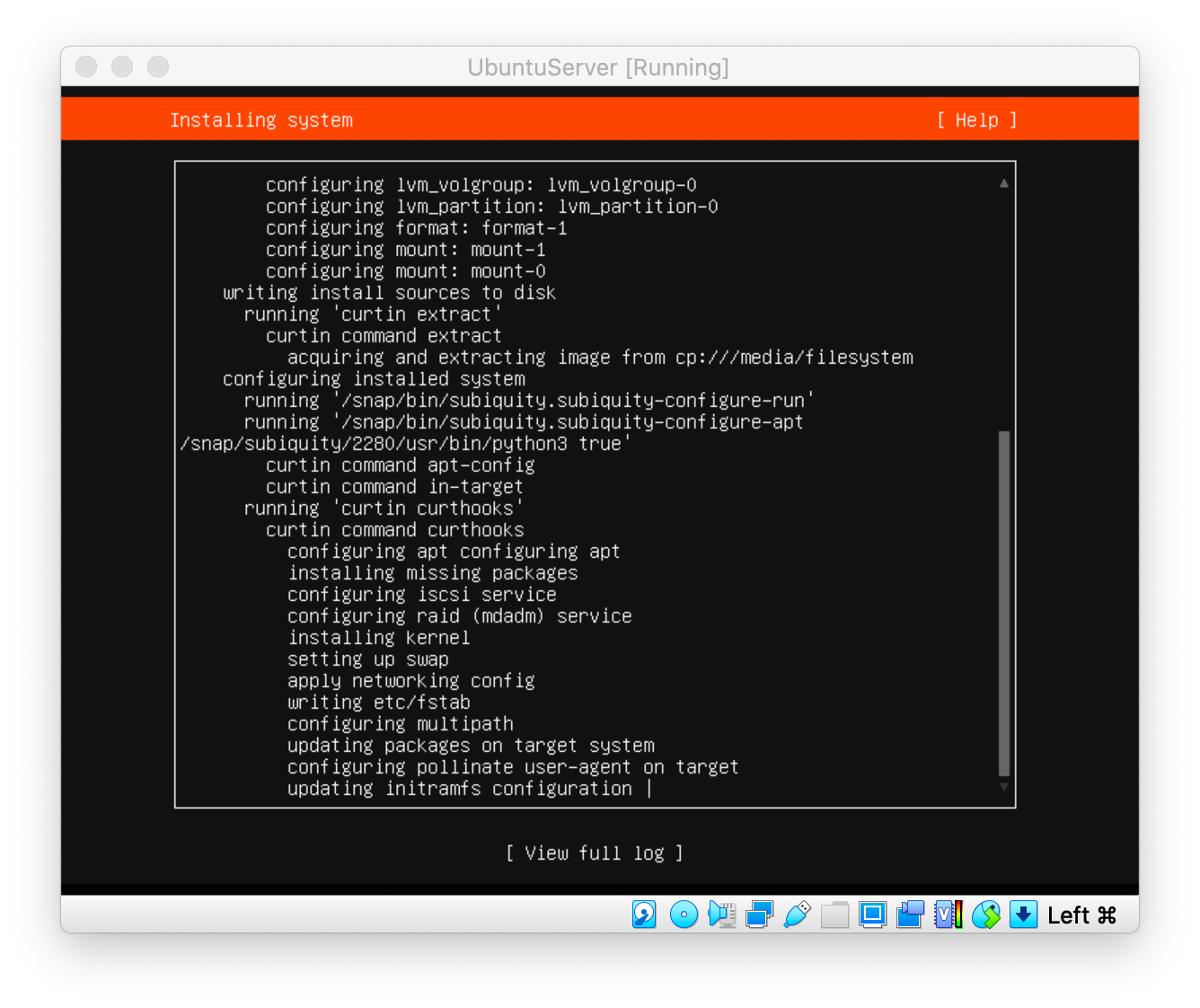The width and height of the screenshot is (1200, 1008).
Task: Click the 'Left ⌘' host key indicator
Action: click(1081, 915)
